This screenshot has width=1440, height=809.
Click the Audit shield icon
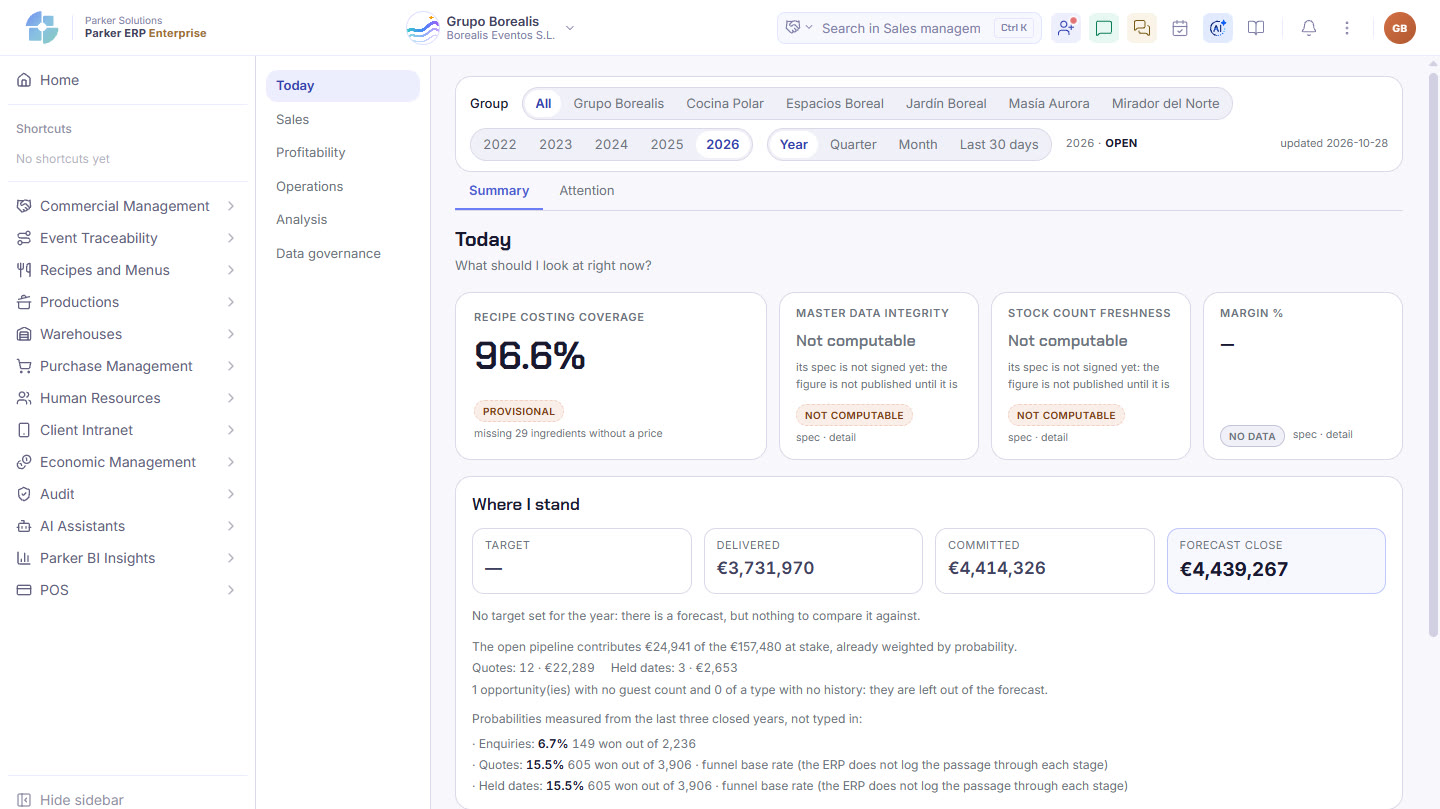point(24,494)
